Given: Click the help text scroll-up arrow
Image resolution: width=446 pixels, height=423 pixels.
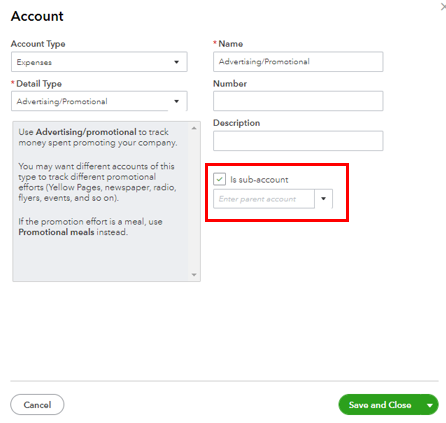Looking at the screenshot, I should [x=194, y=128].
